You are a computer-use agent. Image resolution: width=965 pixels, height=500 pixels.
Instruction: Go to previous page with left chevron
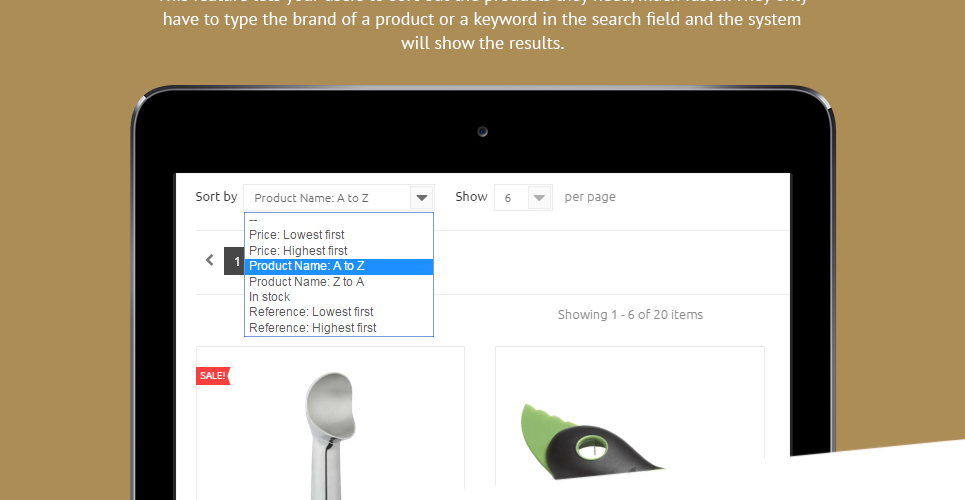pyautogui.click(x=209, y=260)
